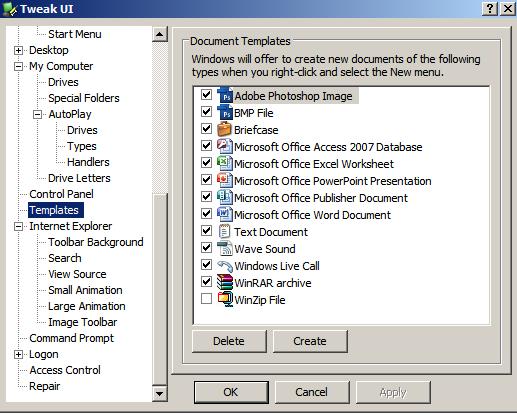This screenshot has height=415, width=517.
Task: Toggle Microsoft Office PowerPoint Presentation checkbox
Action: coord(207,180)
